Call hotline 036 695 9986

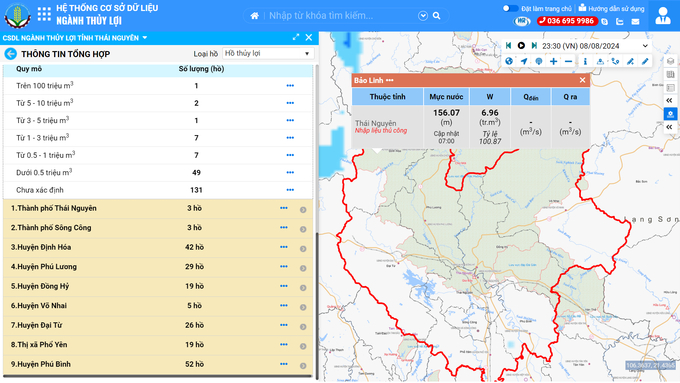tap(567, 21)
